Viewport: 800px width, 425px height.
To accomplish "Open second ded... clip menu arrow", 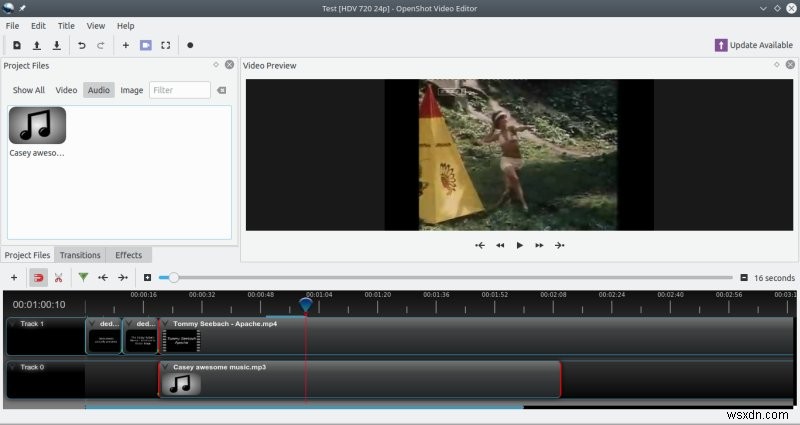I will point(129,324).
